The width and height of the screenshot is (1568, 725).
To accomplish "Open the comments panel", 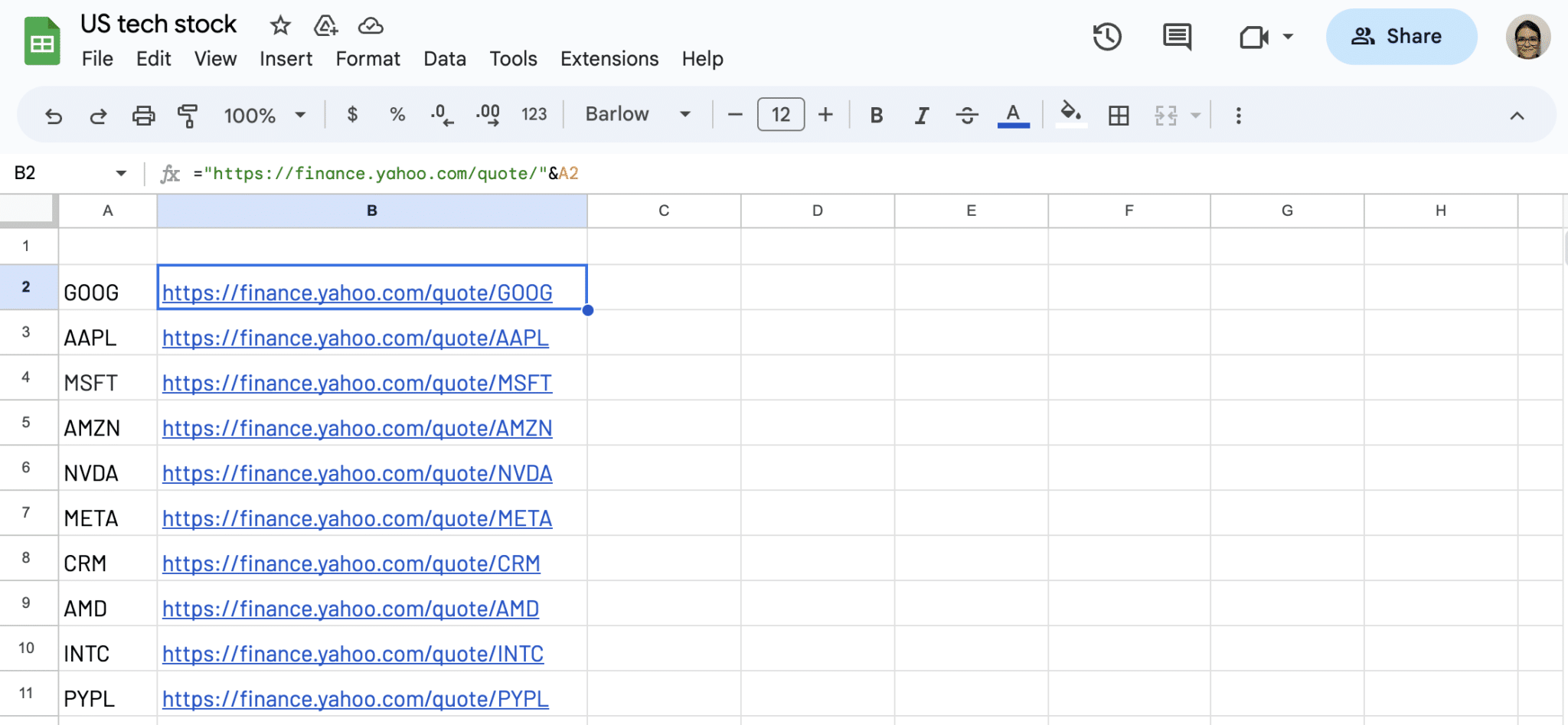I will click(x=1175, y=36).
